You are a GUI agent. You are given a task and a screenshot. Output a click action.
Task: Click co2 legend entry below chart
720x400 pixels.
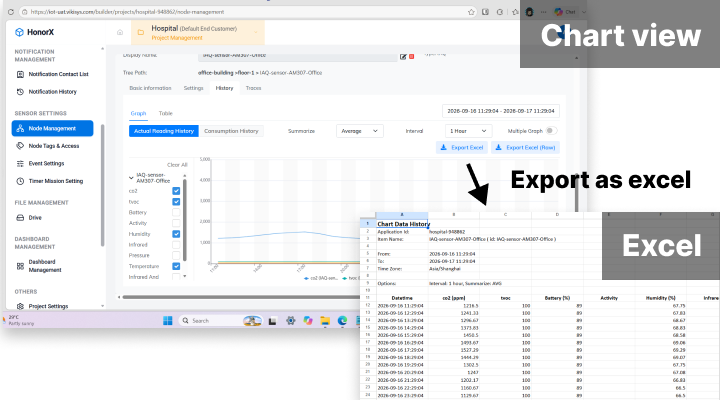(x=321, y=278)
